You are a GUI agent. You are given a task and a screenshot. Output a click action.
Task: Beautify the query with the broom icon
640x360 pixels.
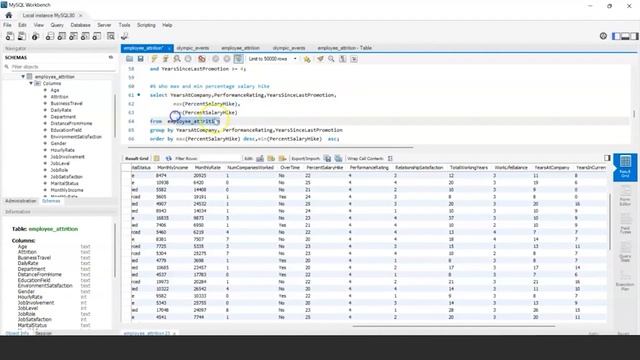tap(320, 59)
